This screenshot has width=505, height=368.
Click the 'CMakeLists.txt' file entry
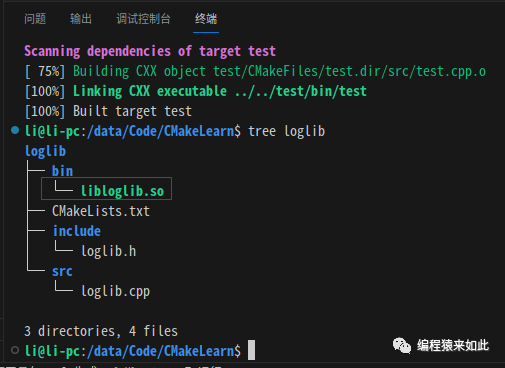point(101,211)
